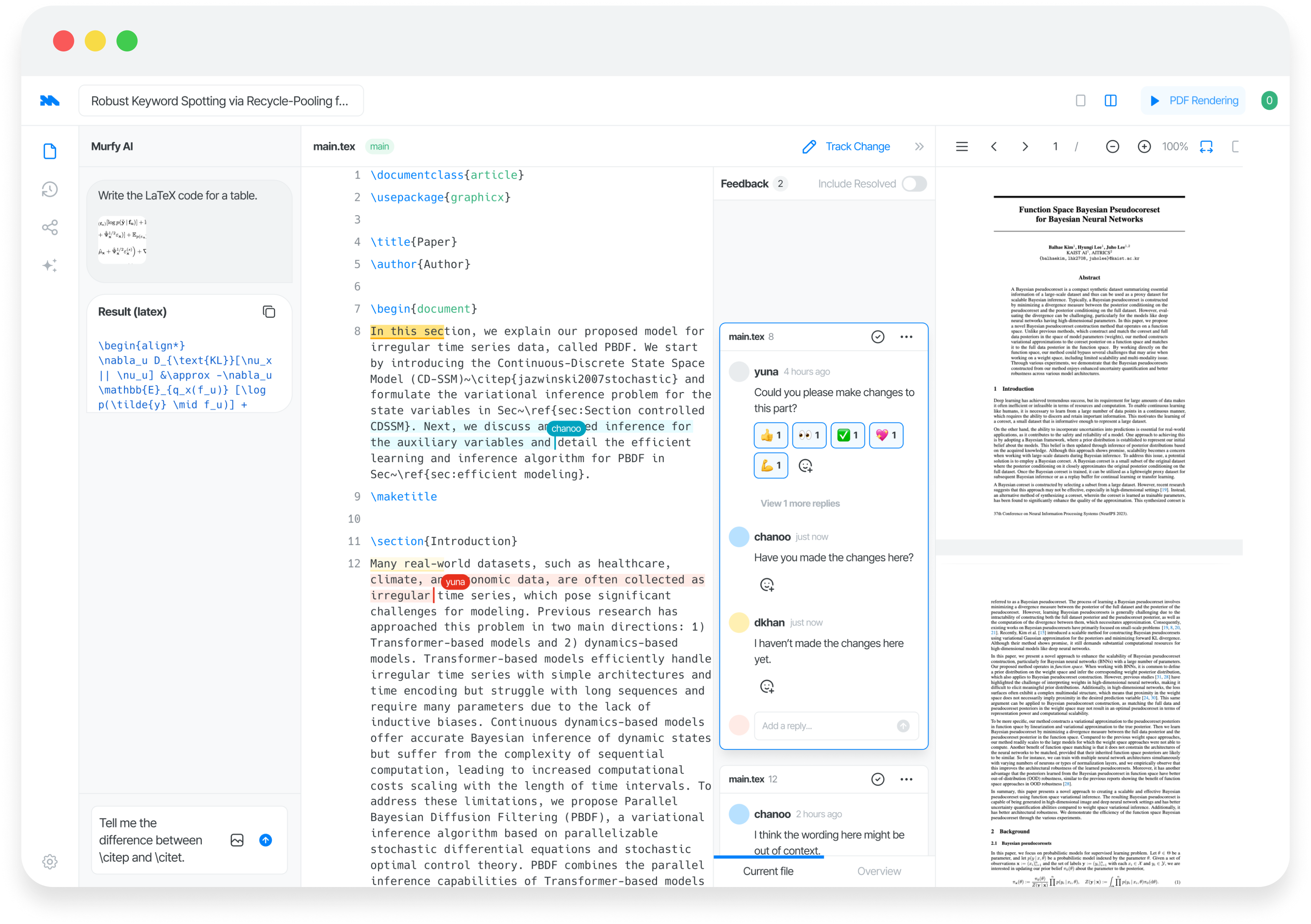Add emoji reaction to chanoo's reply
The width and height of the screenshot is (1311, 924).
point(767,584)
